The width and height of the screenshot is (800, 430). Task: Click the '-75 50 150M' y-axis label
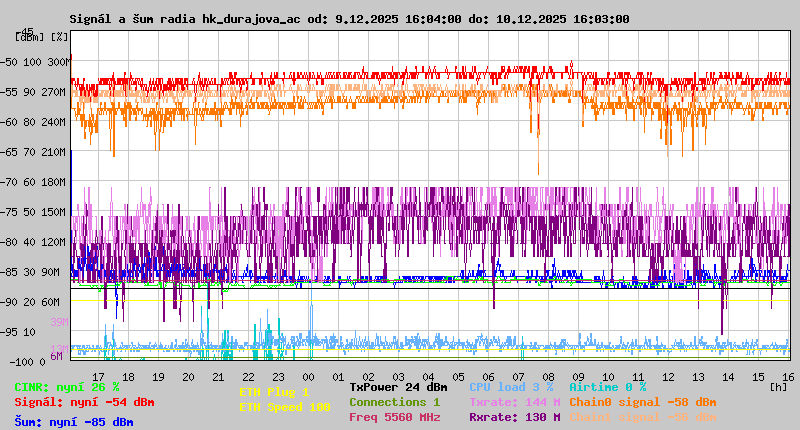[34, 212]
